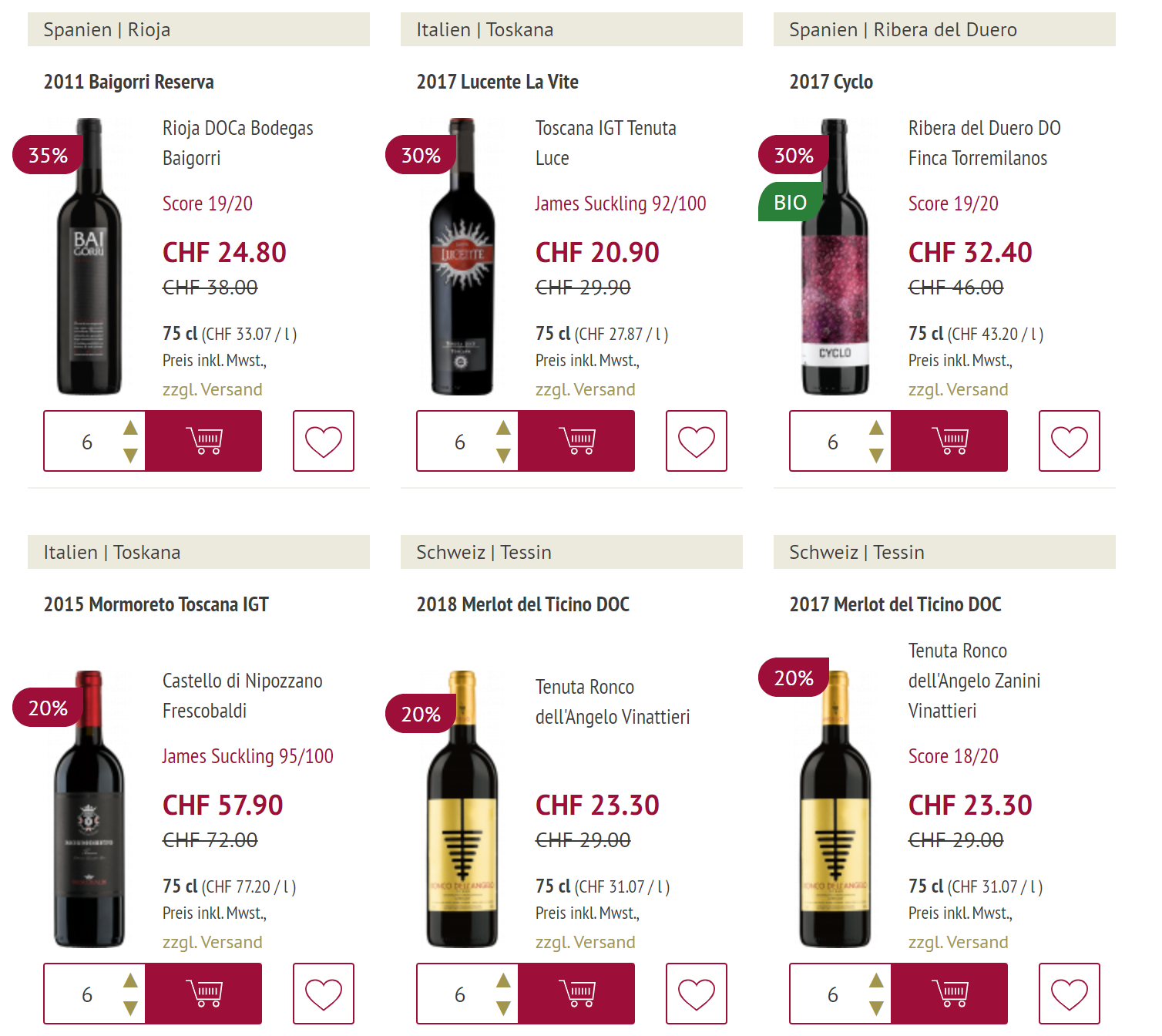Add 2017 Lucente La Vite to cart
1162x1036 pixels.
coord(577,441)
